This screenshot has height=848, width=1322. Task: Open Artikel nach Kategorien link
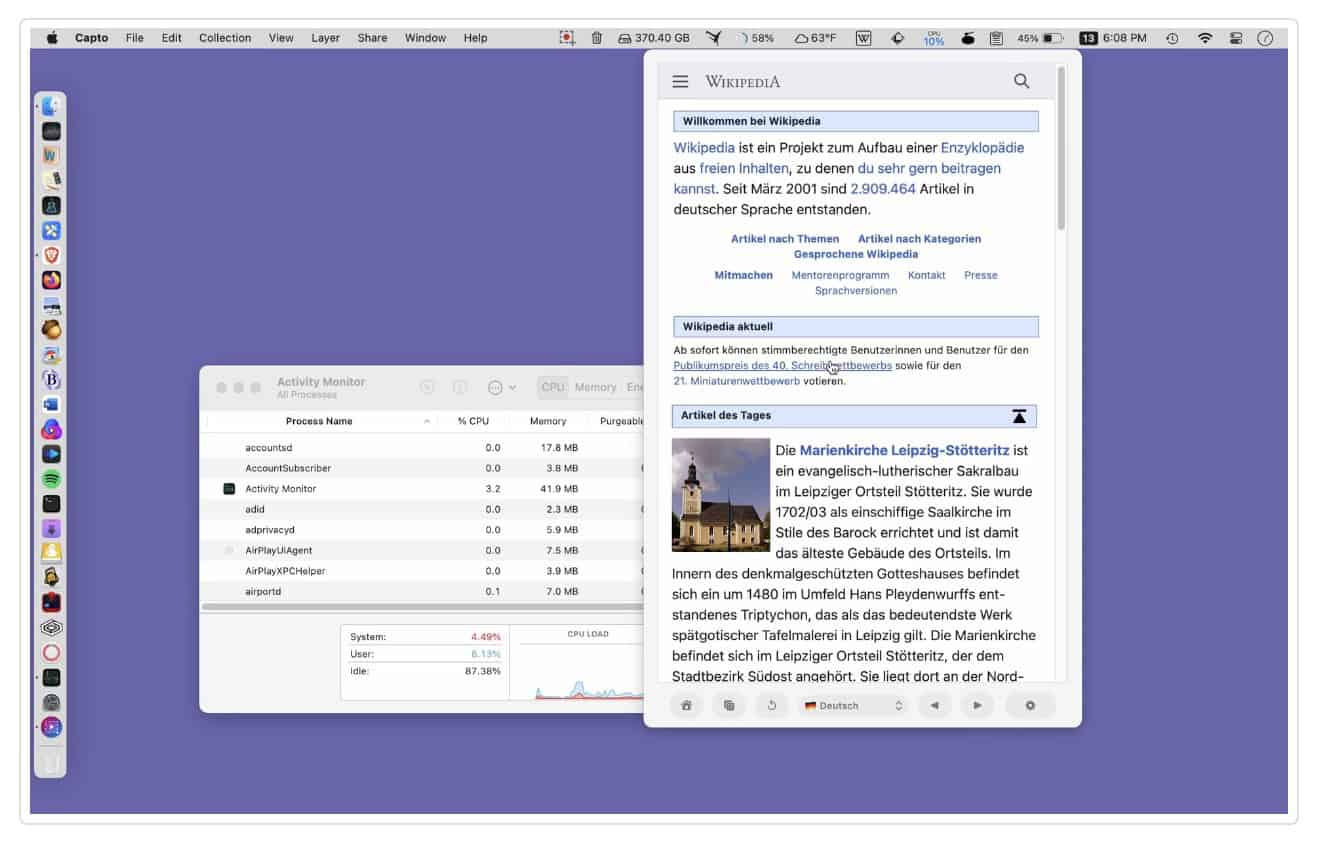[919, 239]
